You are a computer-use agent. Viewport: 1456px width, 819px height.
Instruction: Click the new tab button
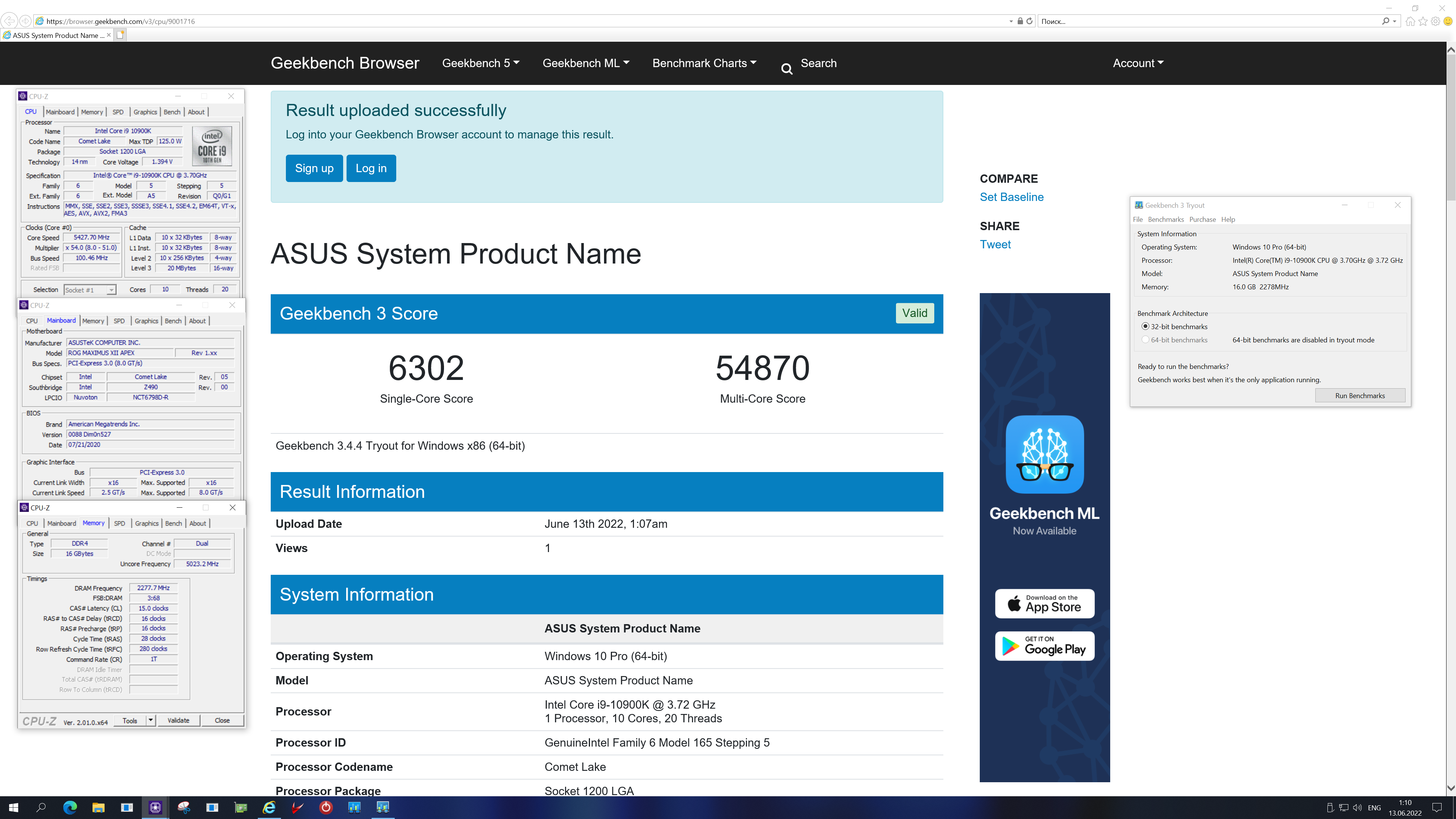[x=120, y=35]
